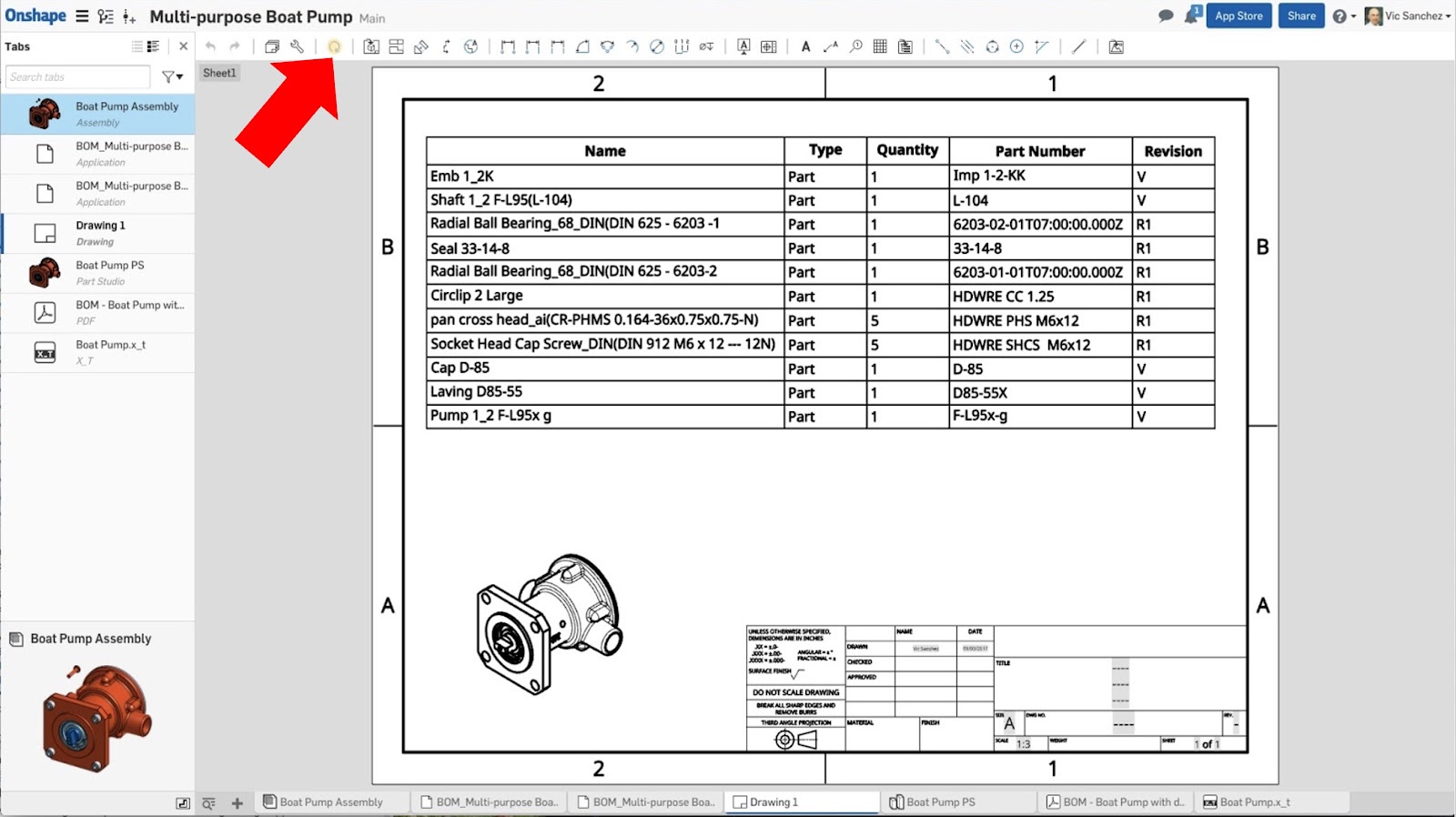
Task: Open the Help dropdown menu
Action: 1344,16
